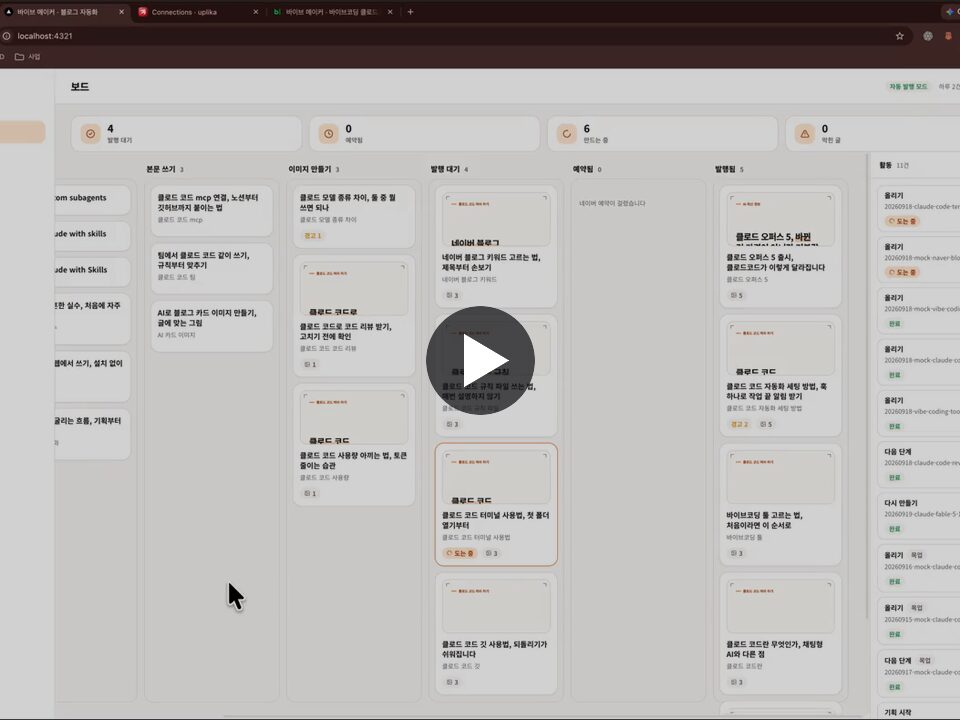Click comment count icon on 네이버 블로그 키워드 card

(x=452, y=295)
